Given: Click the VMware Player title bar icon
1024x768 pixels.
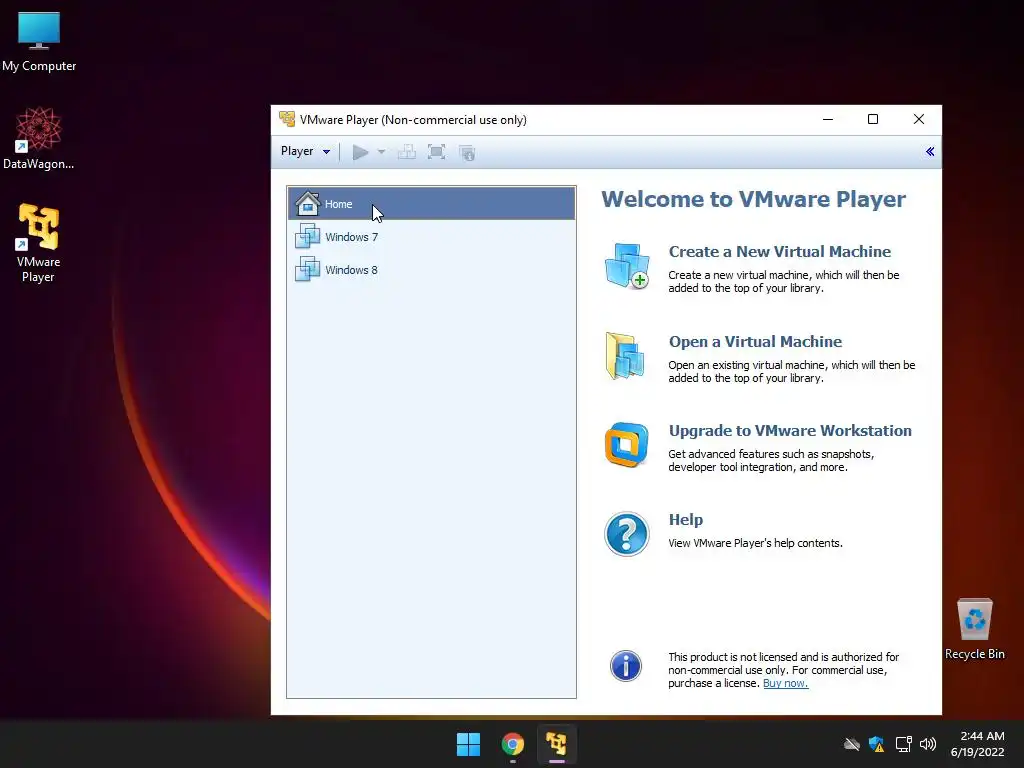Looking at the screenshot, I should point(287,119).
